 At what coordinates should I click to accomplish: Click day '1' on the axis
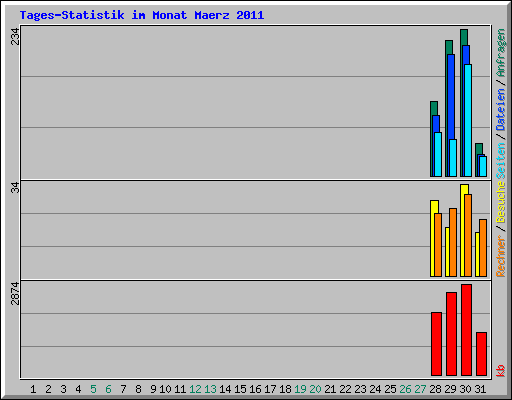(33, 389)
